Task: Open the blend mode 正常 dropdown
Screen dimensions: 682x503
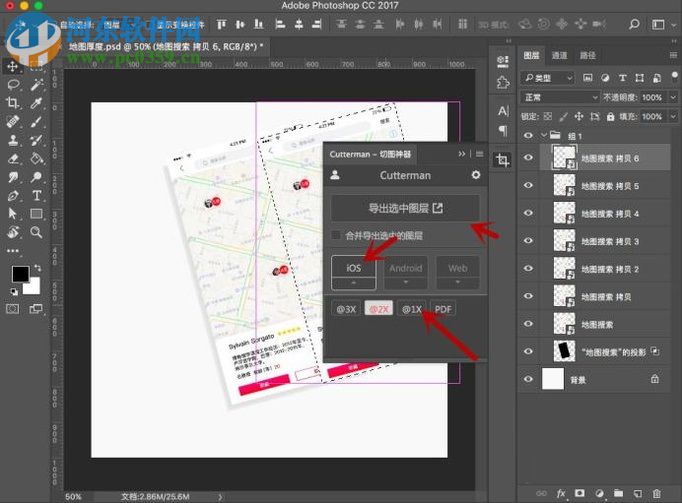Action: click(561, 97)
